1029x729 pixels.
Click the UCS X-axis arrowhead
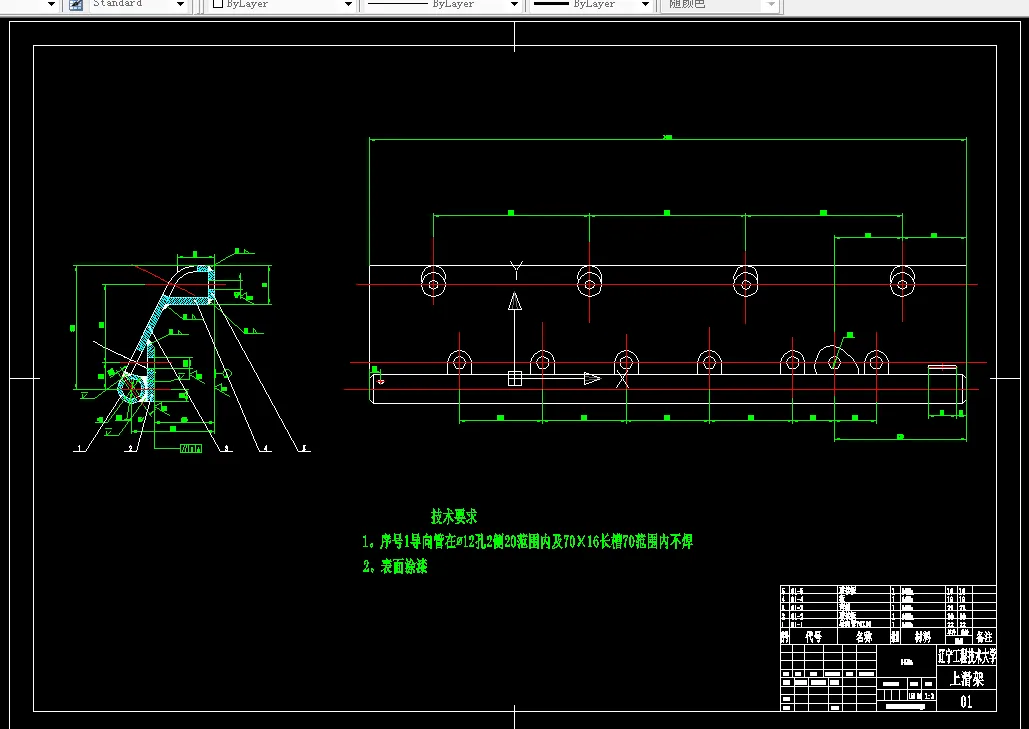click(x=592, y=379)
